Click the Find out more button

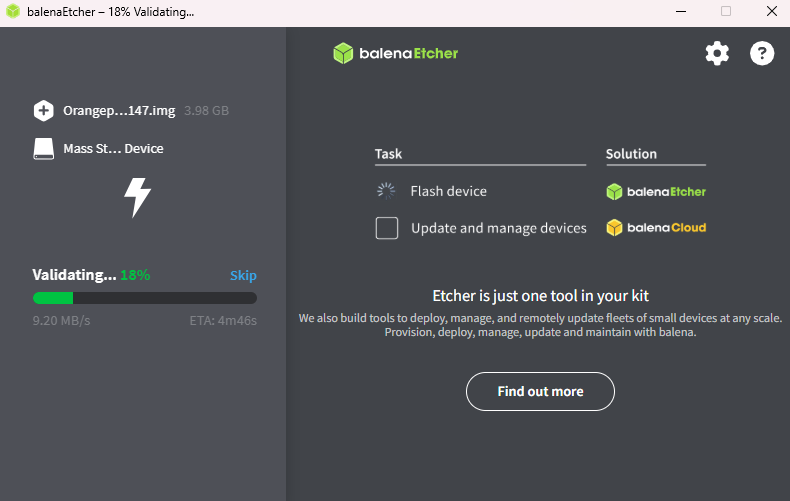[x=540, y=391]
